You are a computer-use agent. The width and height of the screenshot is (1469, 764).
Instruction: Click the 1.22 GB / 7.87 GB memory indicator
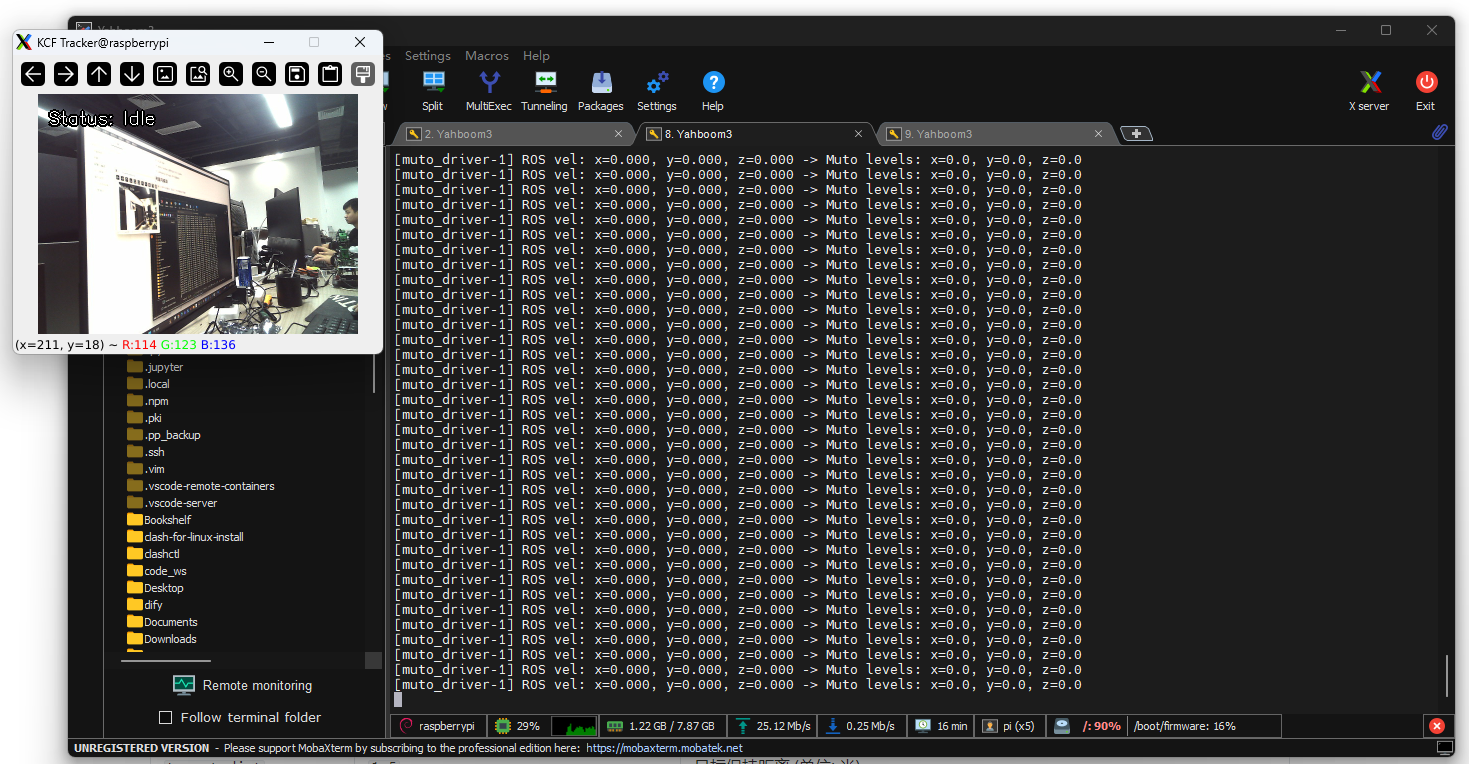661,726
